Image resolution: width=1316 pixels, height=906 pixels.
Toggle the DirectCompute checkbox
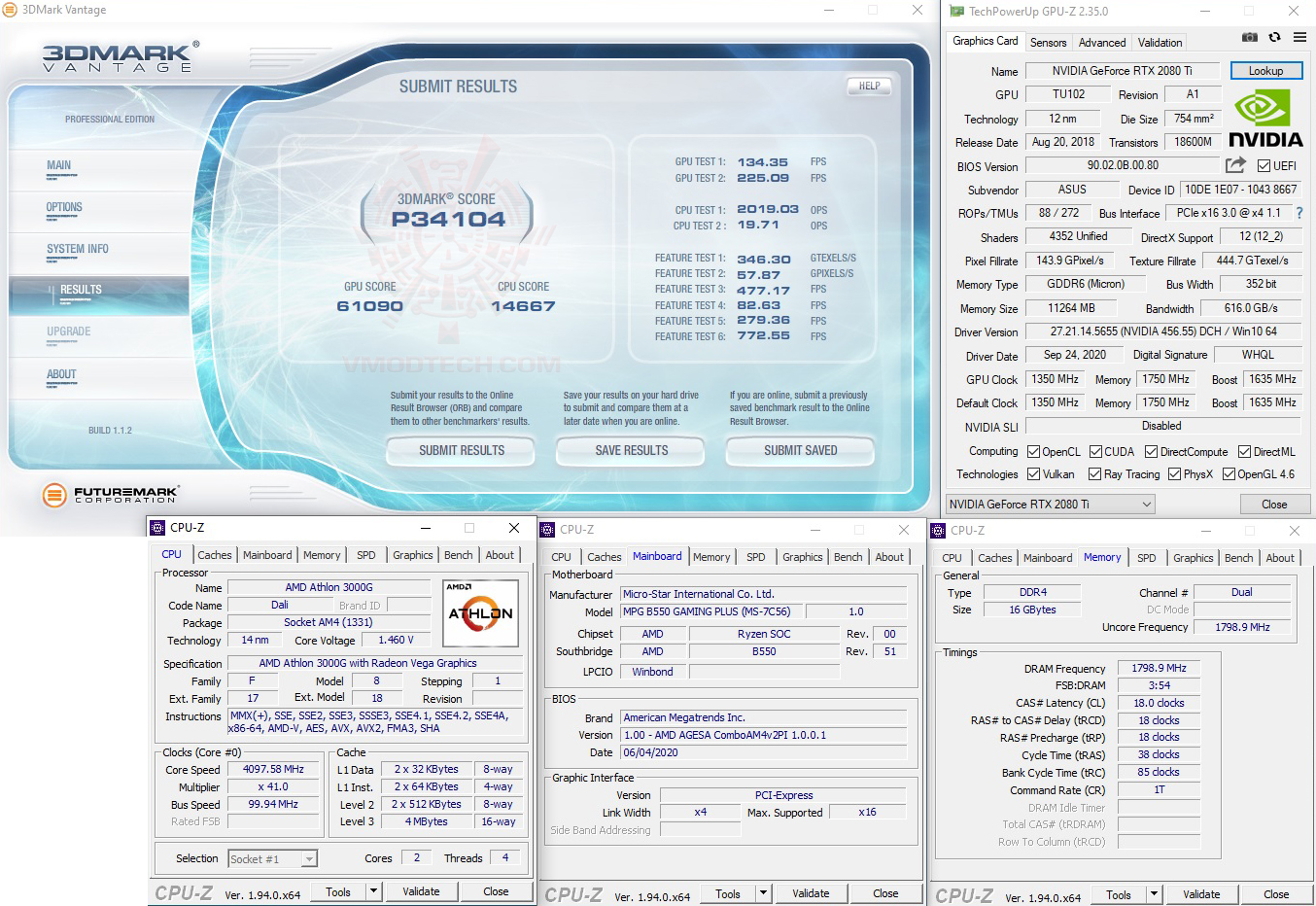[1152, 452]
